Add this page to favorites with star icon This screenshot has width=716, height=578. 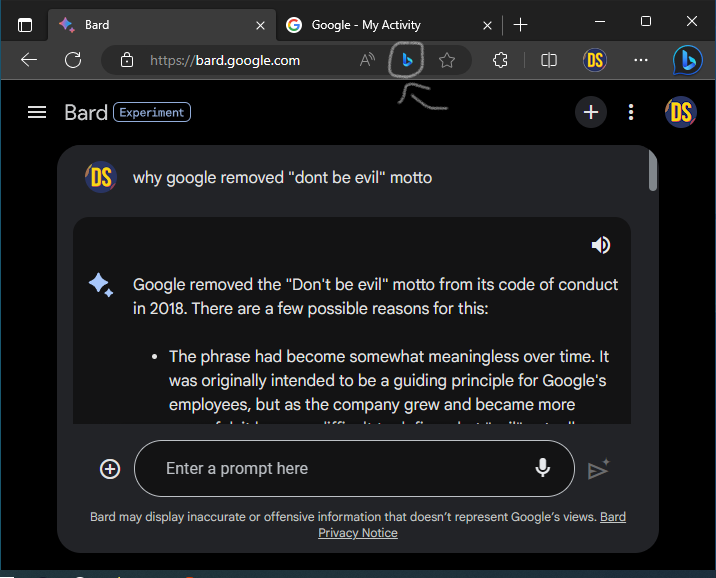coord(447,60)
